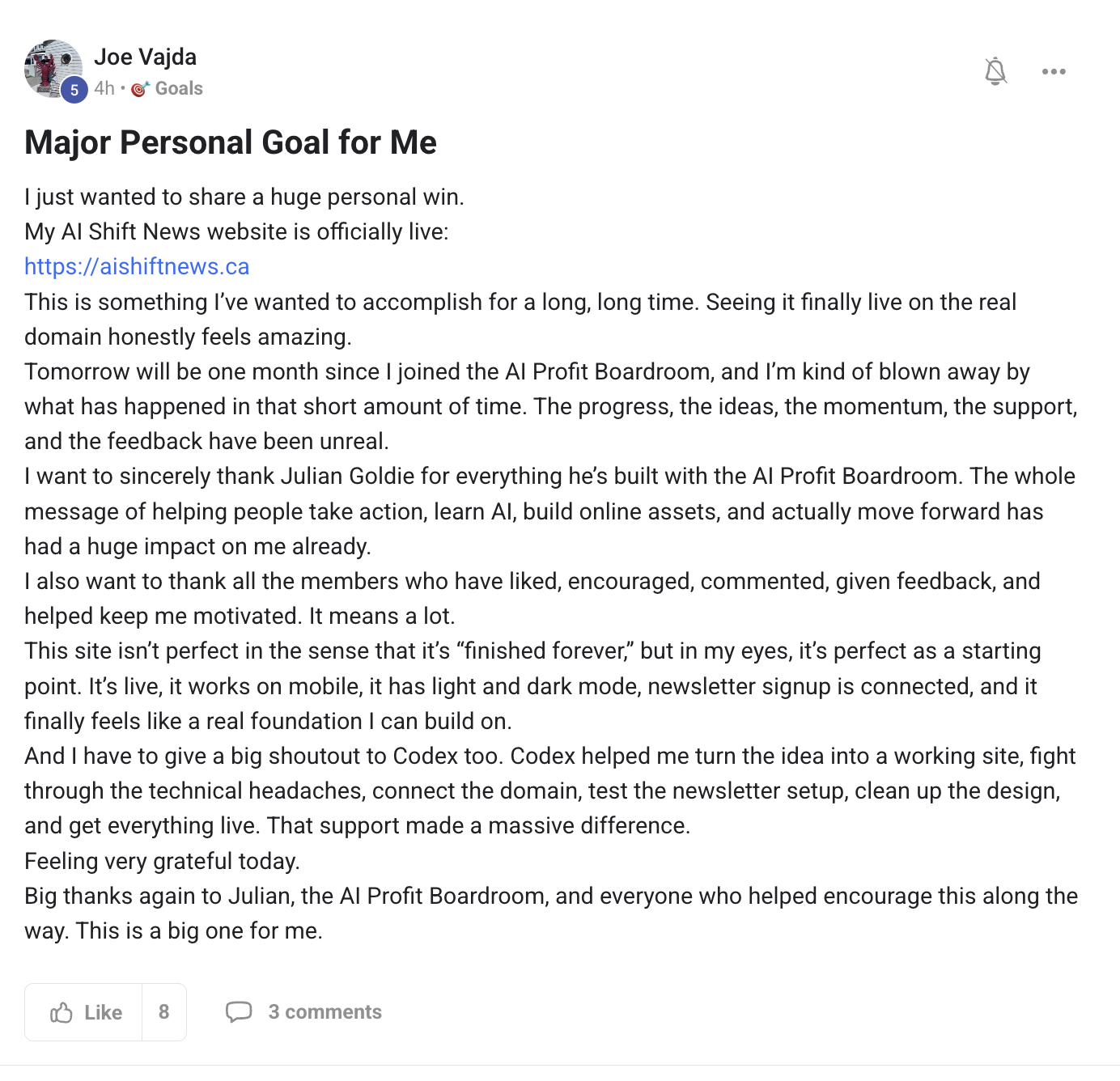
Task: Open the 'Major Personal Goal for Me' title
Action: (231, 142)
